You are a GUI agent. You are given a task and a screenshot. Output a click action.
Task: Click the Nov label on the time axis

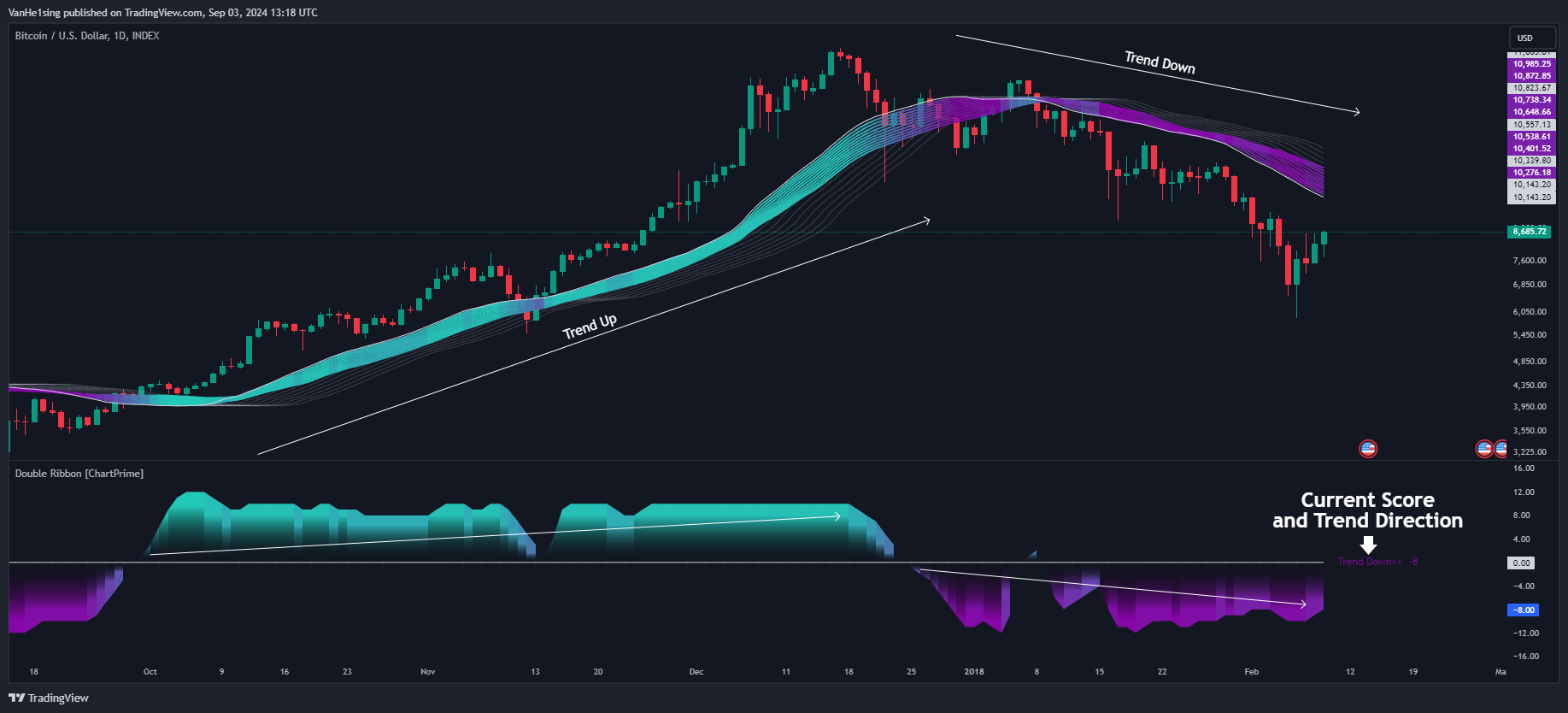428,672
